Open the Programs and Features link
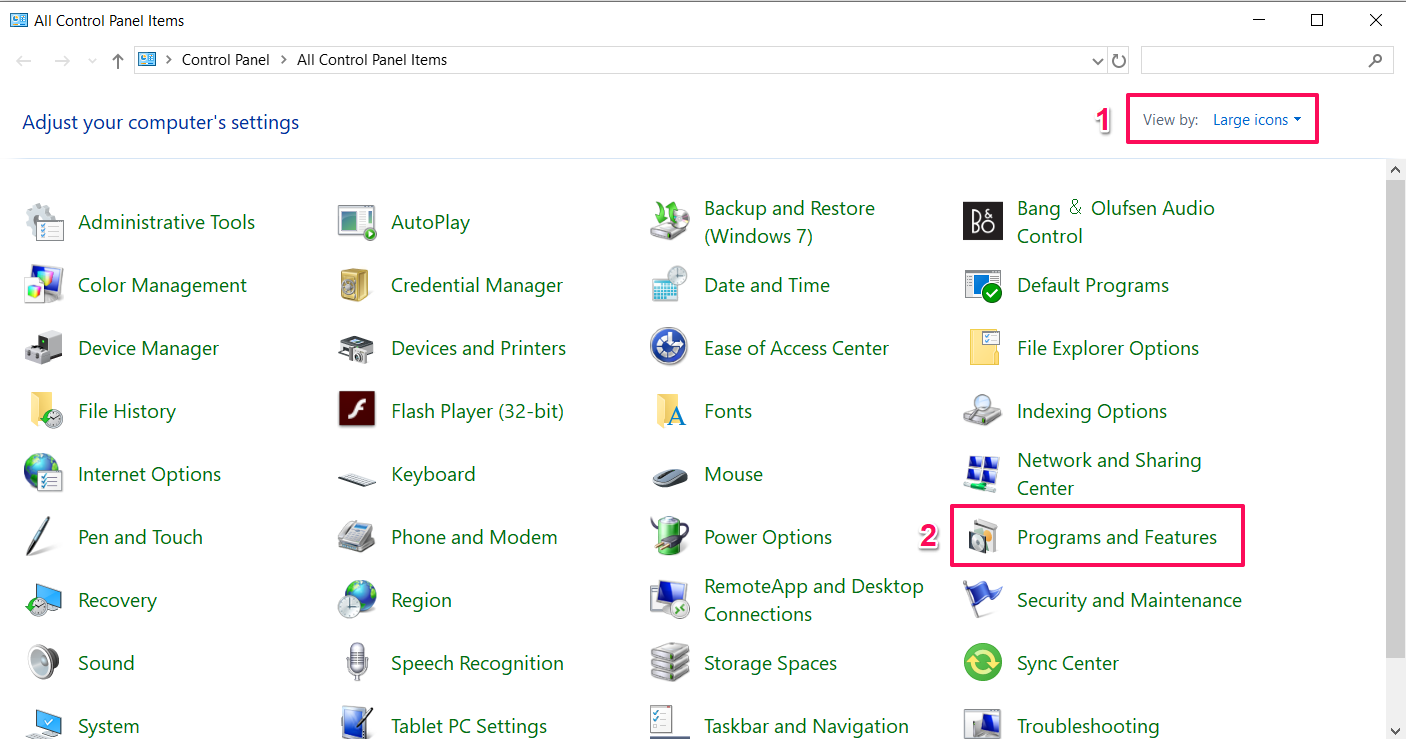Image resolution: width=1406 pixels, height=739 pixels. (x=1116, y=537)
